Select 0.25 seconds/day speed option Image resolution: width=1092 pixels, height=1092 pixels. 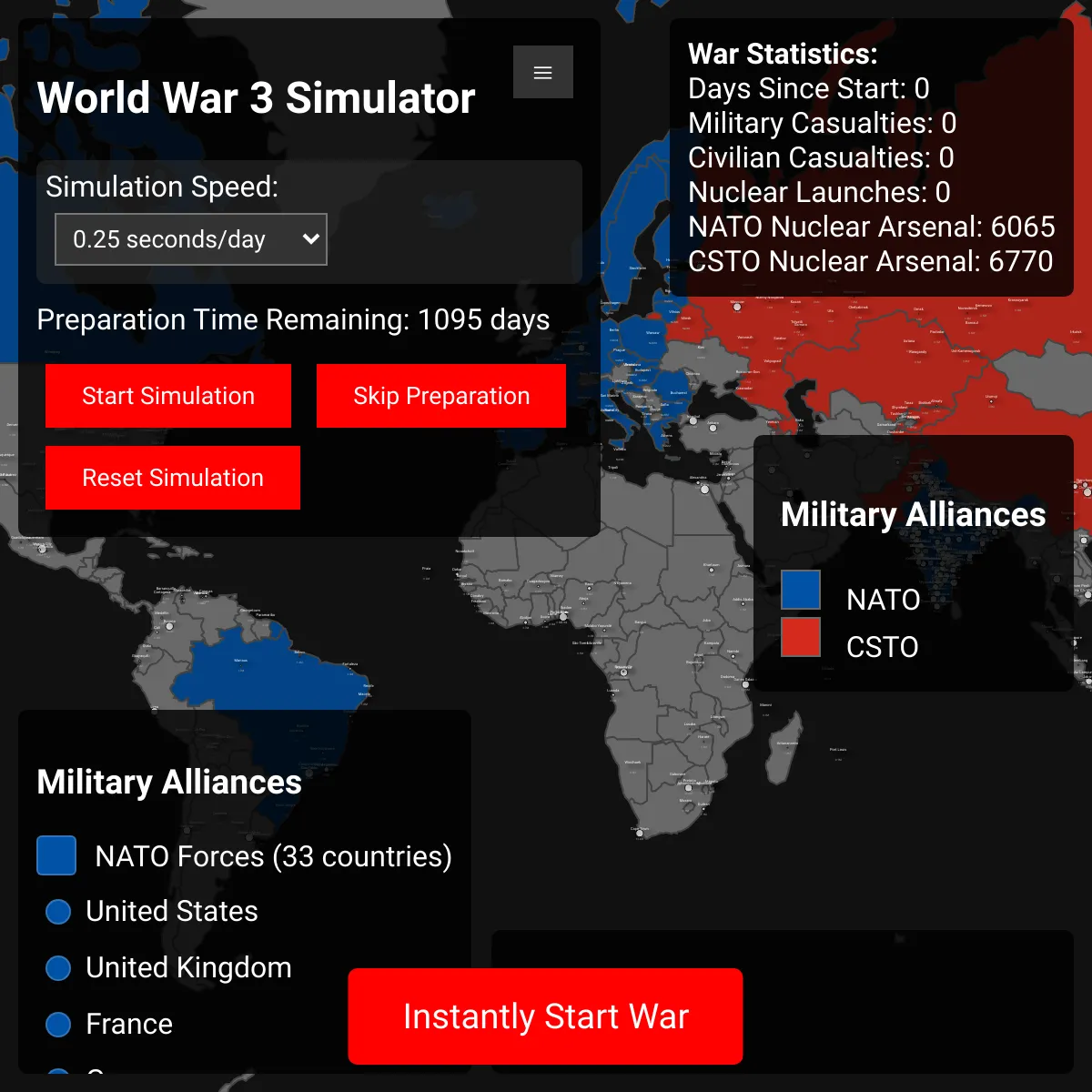tap(190, 239)
